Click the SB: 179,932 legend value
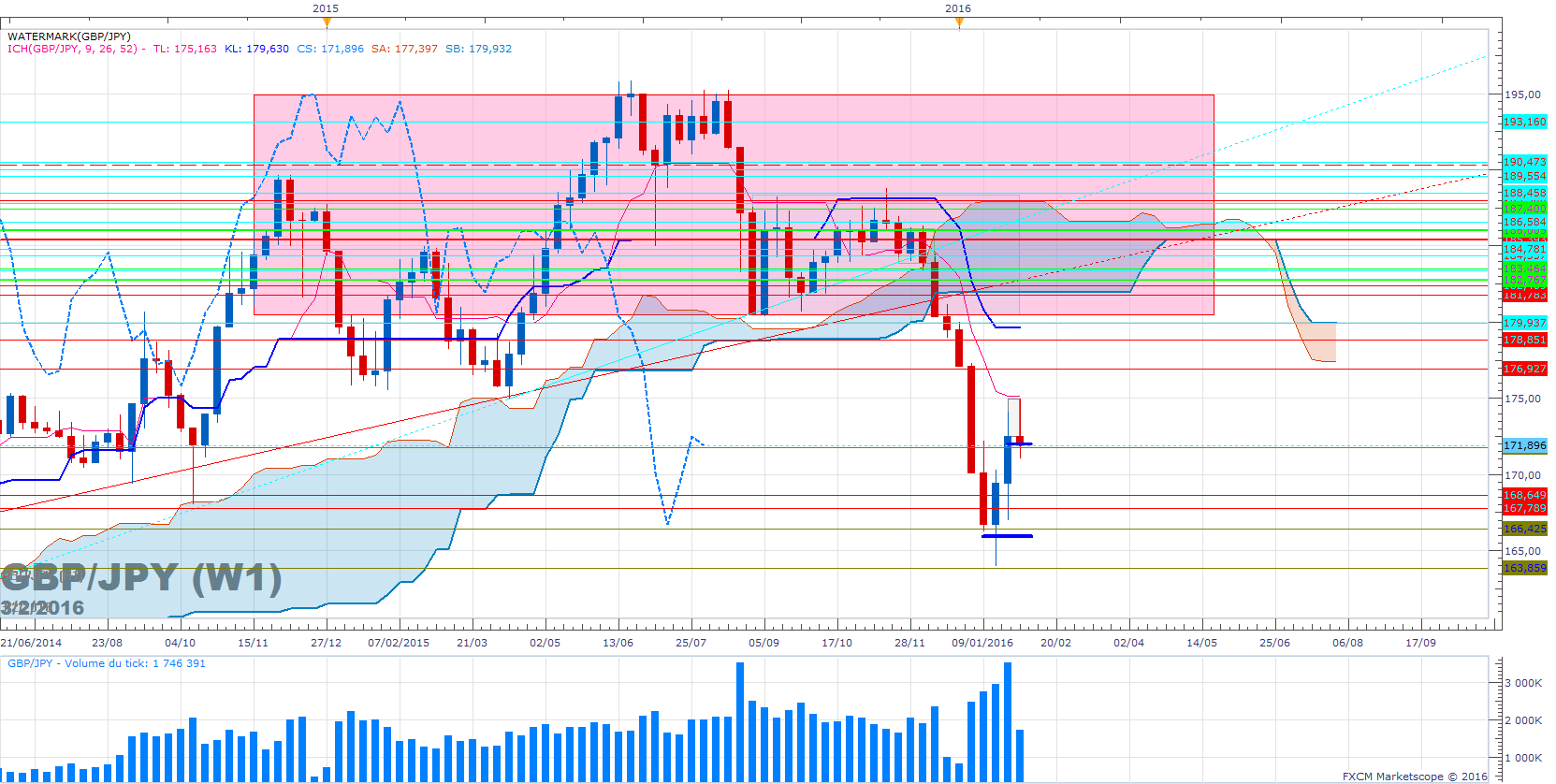Viewport: 1556px width, 784px height. pyautogui.click(x=478, y=49)
